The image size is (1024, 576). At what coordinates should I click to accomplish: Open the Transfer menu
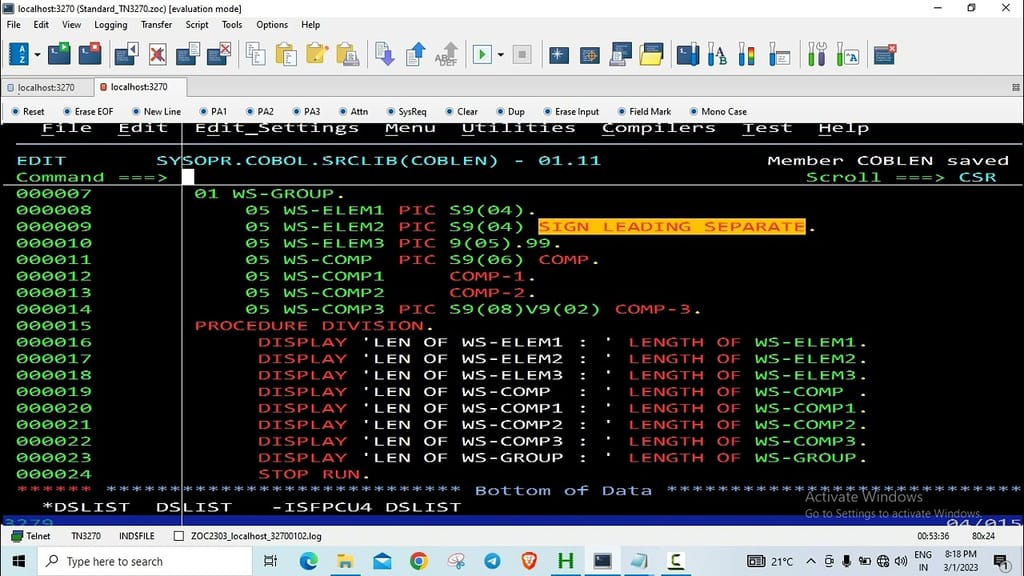coord(156,24)
